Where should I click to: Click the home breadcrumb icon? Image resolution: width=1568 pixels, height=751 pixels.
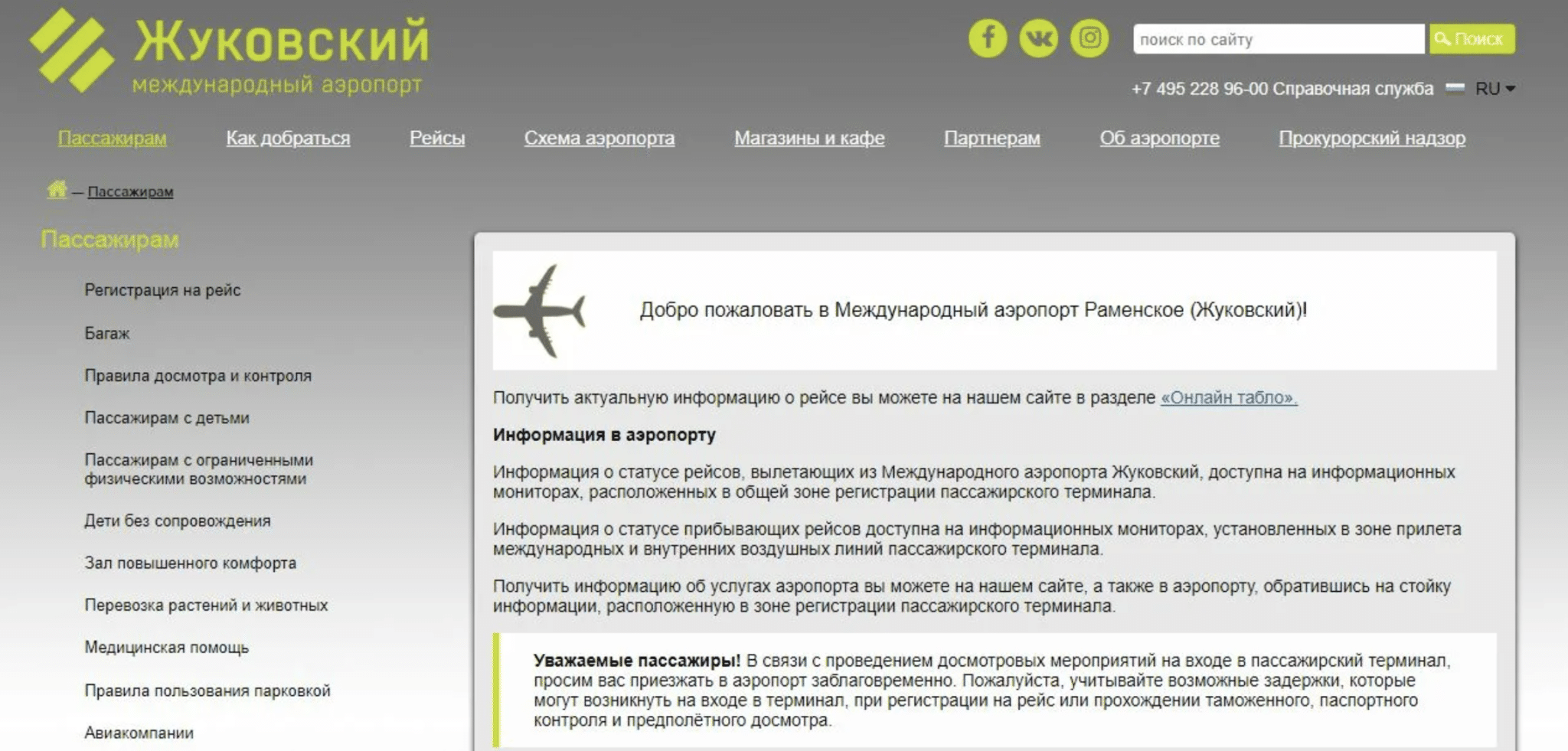(57, 189)
